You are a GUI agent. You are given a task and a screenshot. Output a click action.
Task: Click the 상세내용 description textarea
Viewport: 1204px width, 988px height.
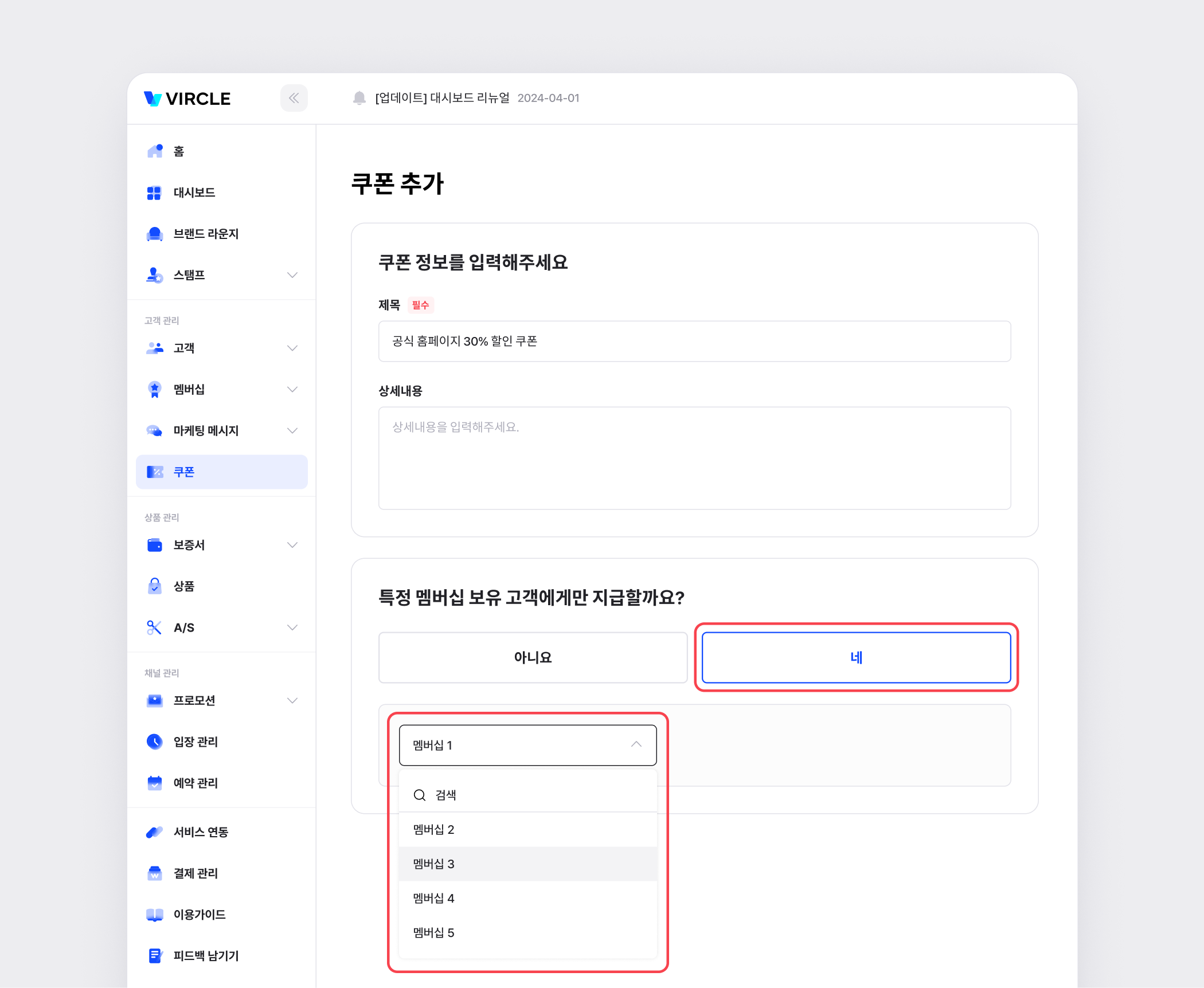point(694,458)
